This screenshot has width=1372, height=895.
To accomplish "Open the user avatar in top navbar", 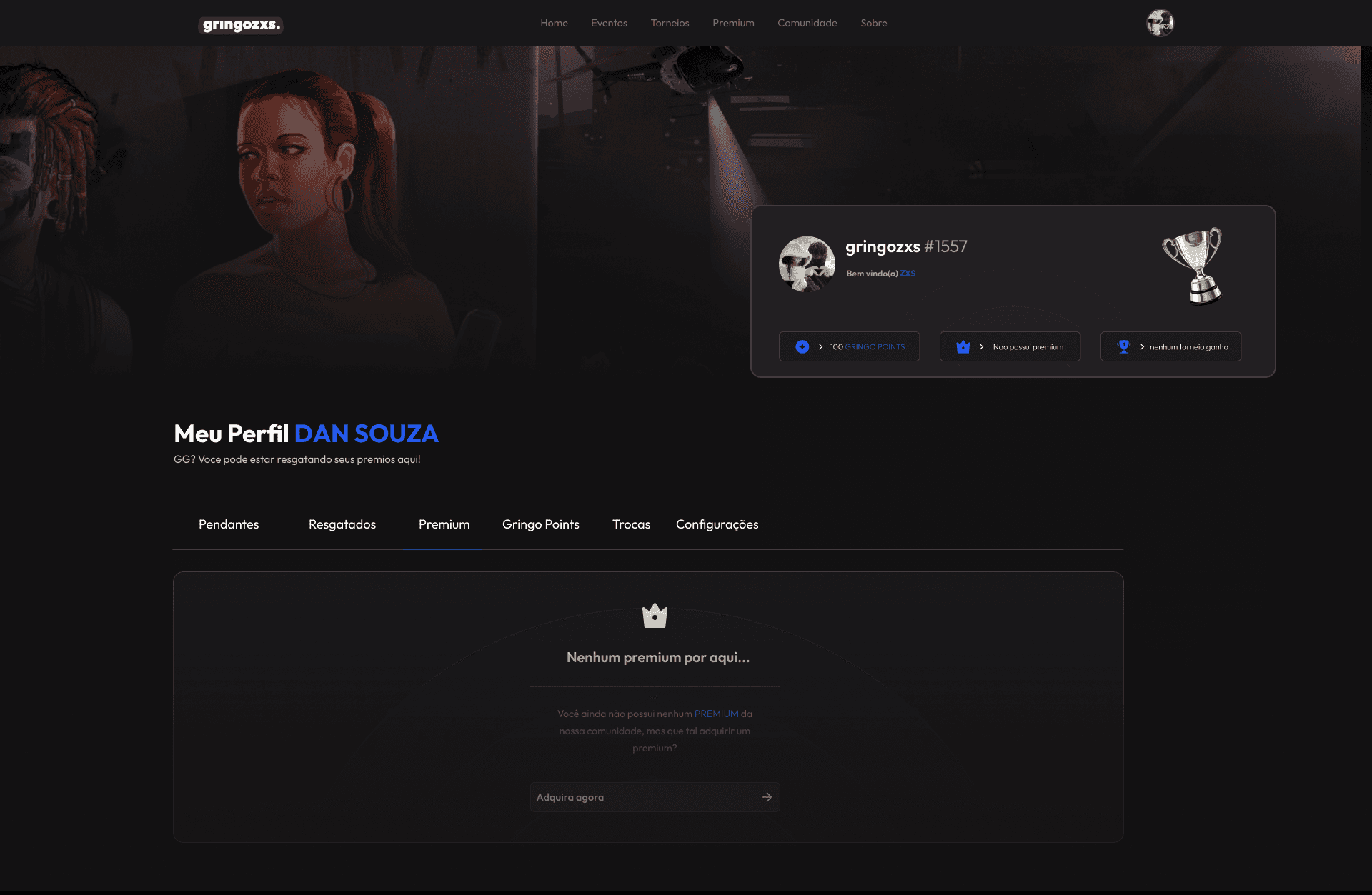I will (x=1160, y=23).
